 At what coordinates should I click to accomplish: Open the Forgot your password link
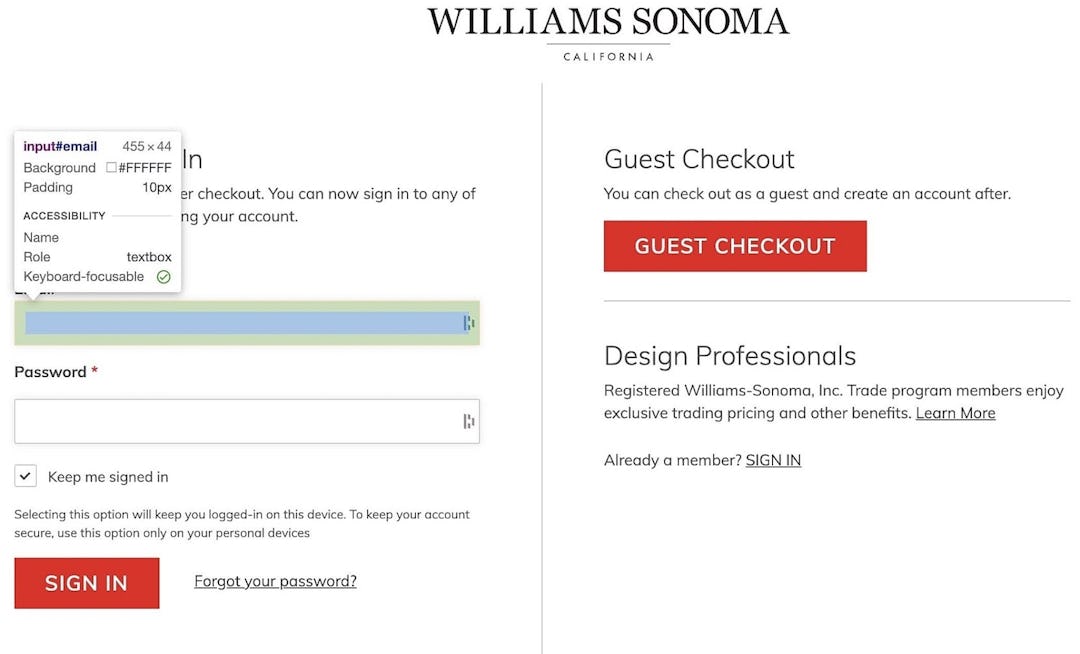pyautogui.click(x=275, y=581)
